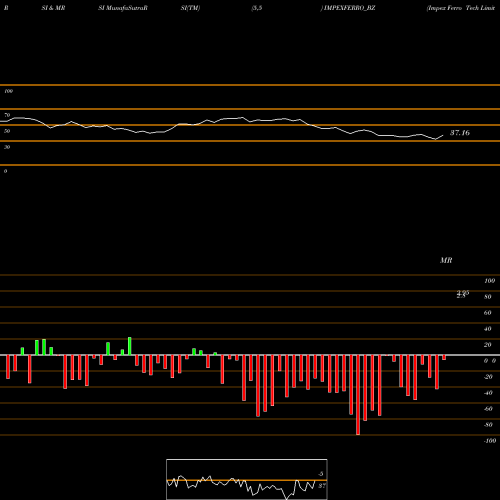Click the 30 level label on RSI axis
500x500 pixels.
(x=7, y=147)
